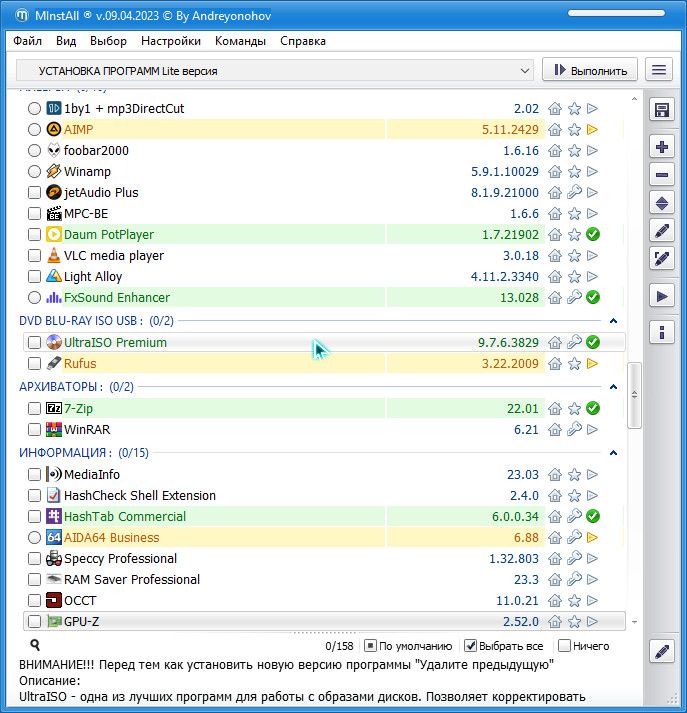Enable the 'Выбрать все' checkbox

pyautogui.click(x=473, y=646)
